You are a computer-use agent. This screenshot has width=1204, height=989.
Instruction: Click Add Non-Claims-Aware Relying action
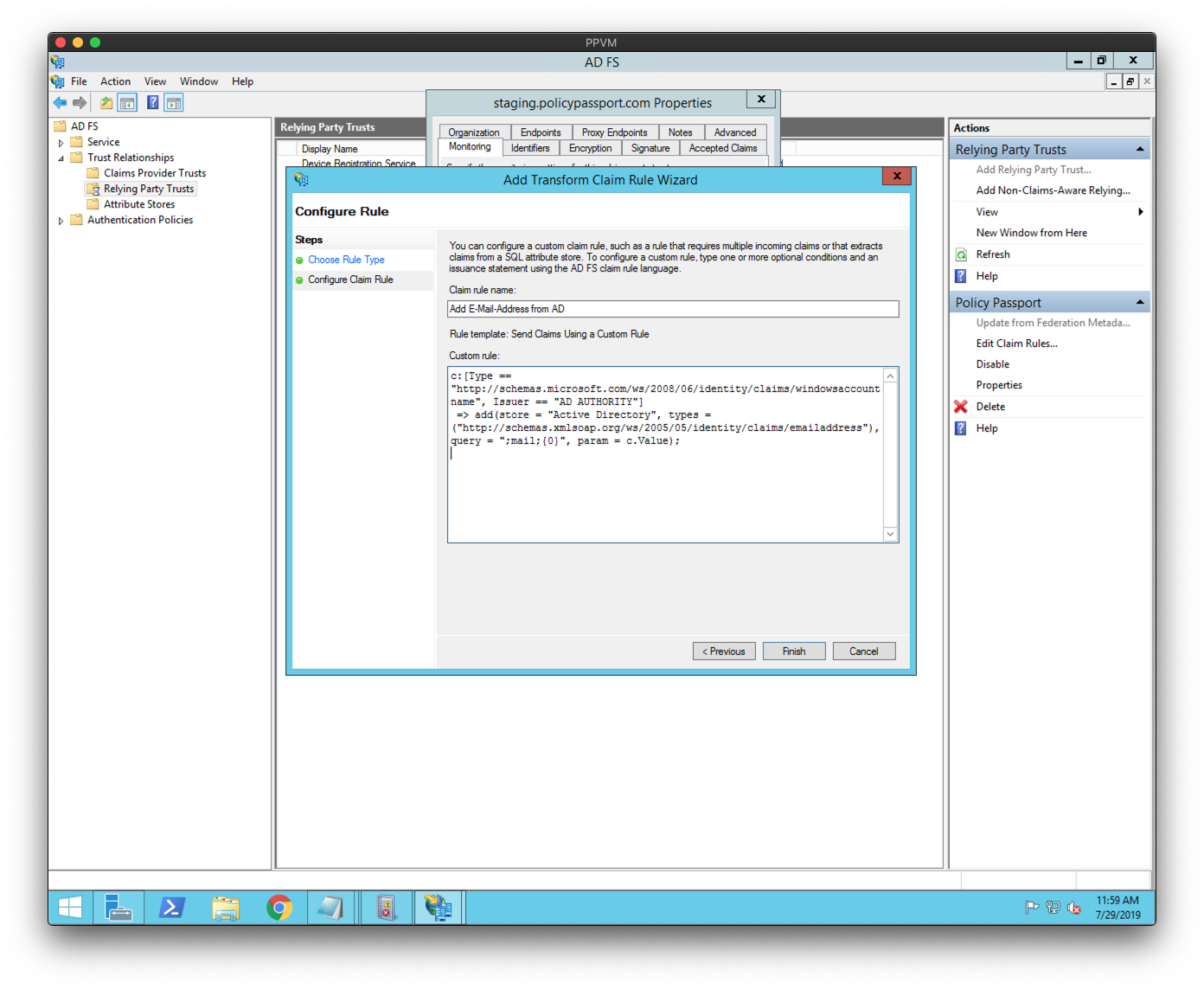(x=1053, y=190)
